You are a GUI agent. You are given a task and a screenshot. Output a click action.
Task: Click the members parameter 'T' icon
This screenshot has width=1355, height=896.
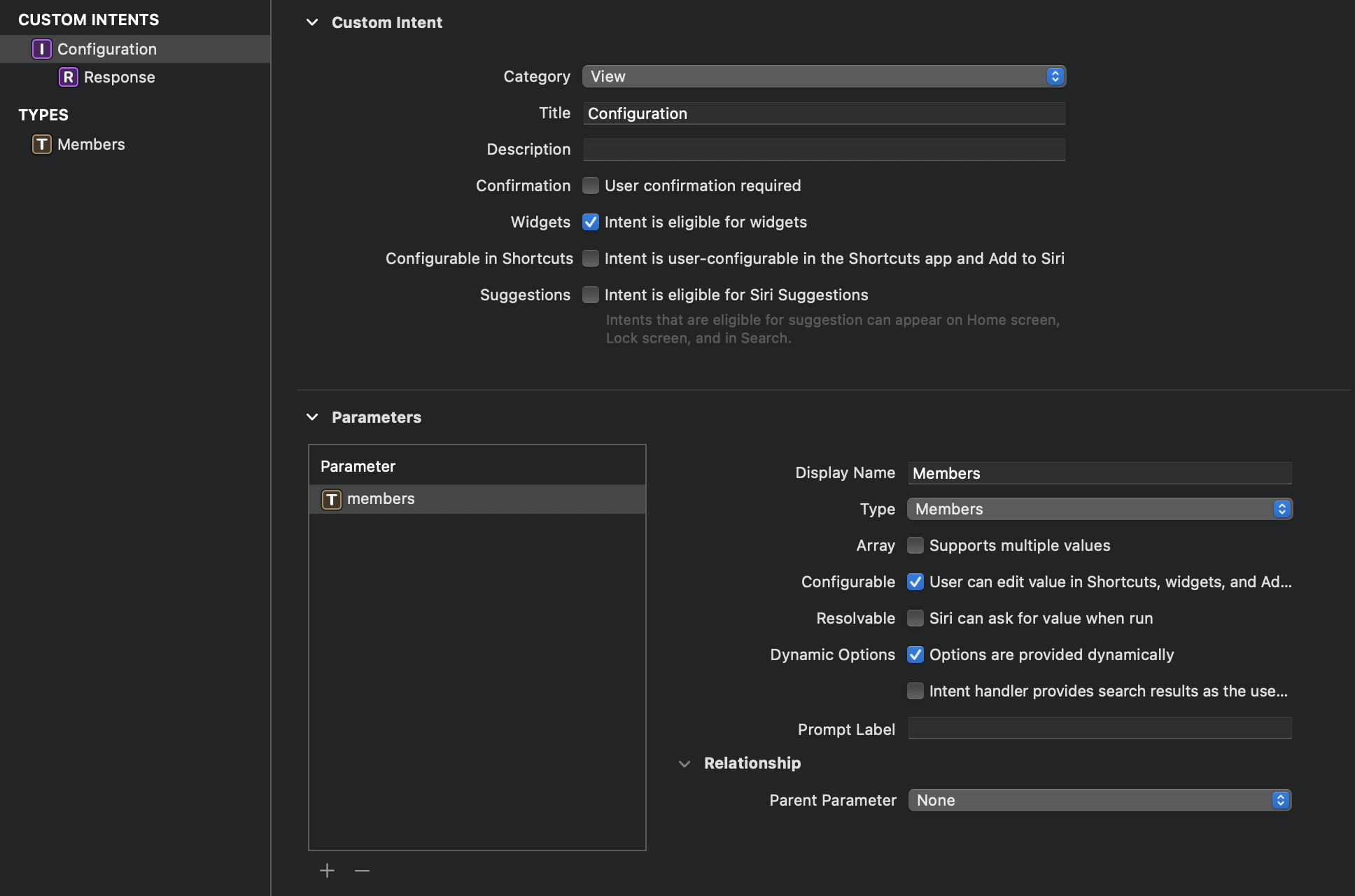332,499
